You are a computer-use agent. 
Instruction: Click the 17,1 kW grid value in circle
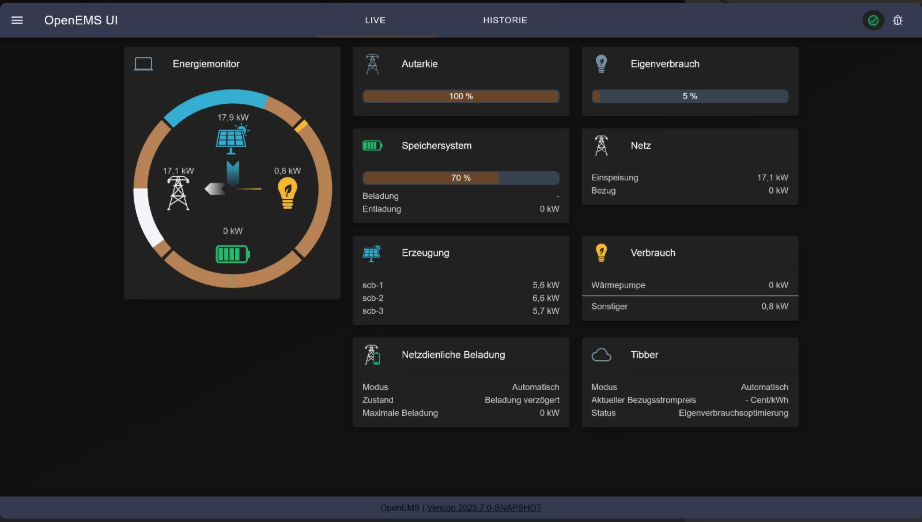(178, 171)
